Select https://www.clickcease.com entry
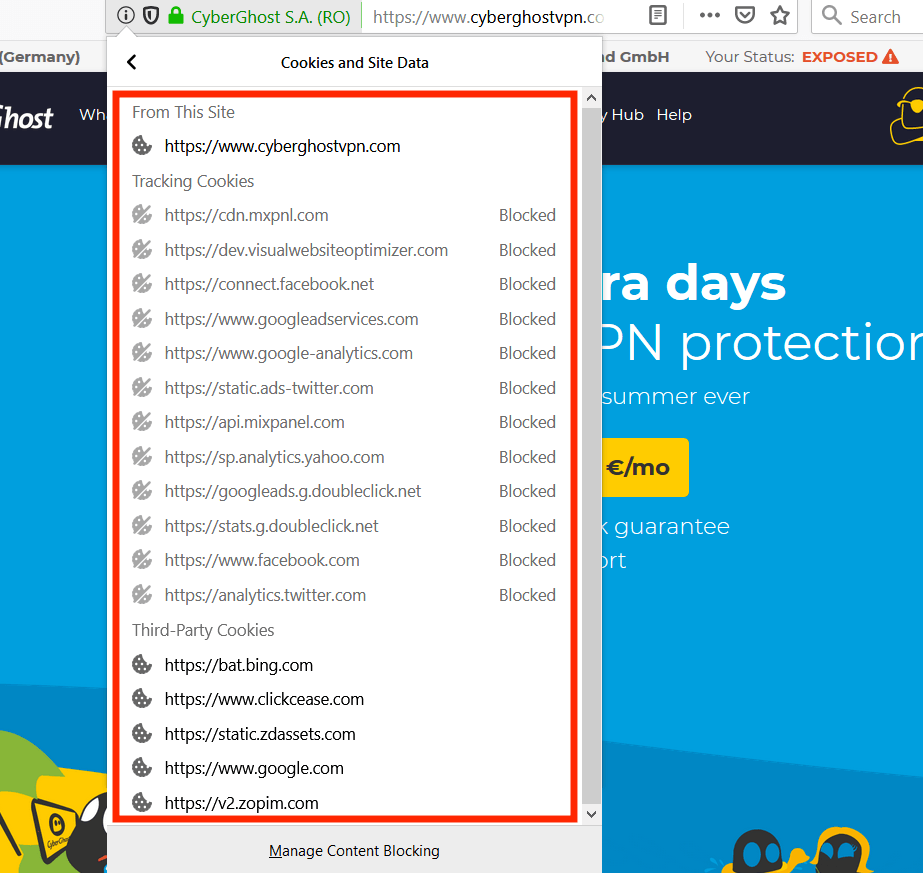The width and height of the screenshot is (923, 873). click(264, 699)
